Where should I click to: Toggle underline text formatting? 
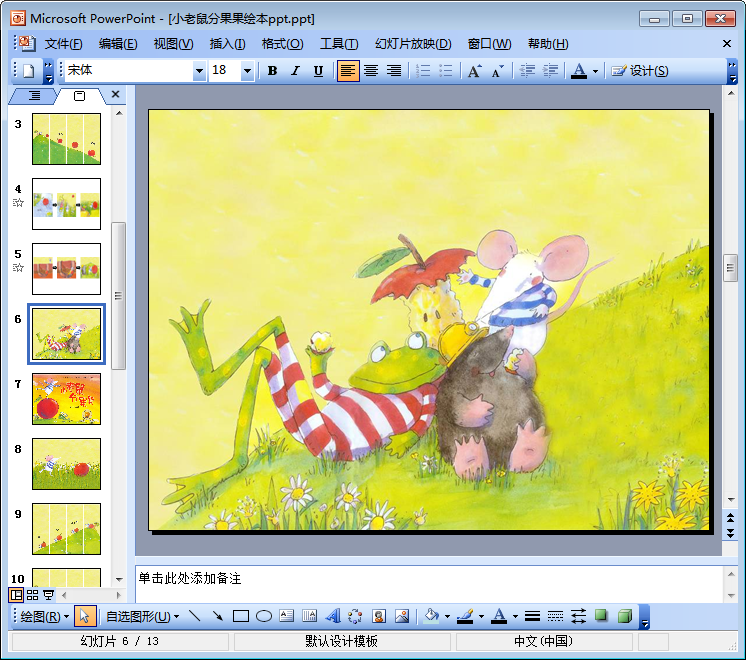pyautogui.click(x=318, y=71)
